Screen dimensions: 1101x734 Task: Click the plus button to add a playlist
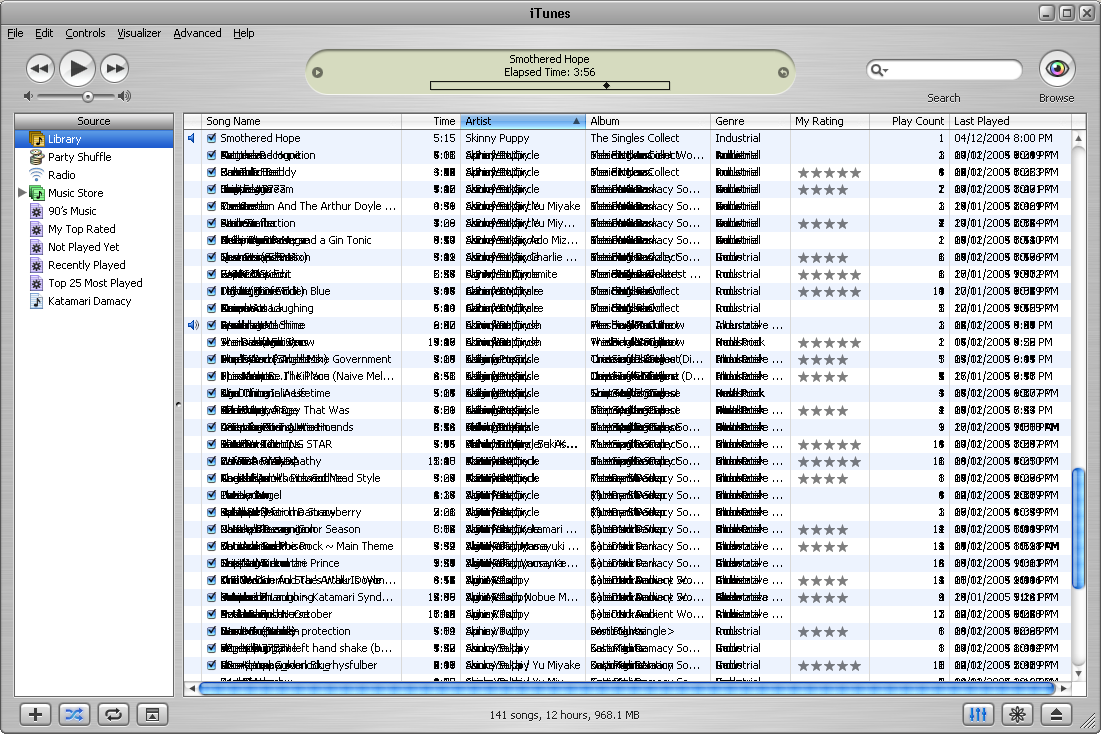point(35,715)
